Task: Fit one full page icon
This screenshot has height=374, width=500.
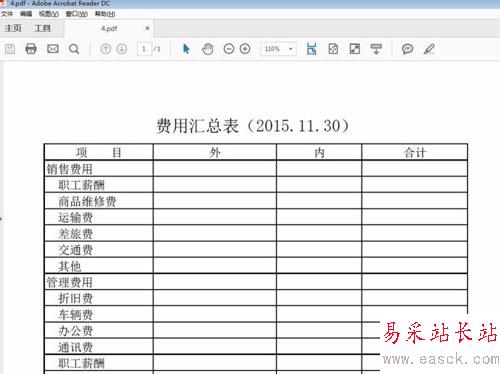Action: [x=333, y=49]
